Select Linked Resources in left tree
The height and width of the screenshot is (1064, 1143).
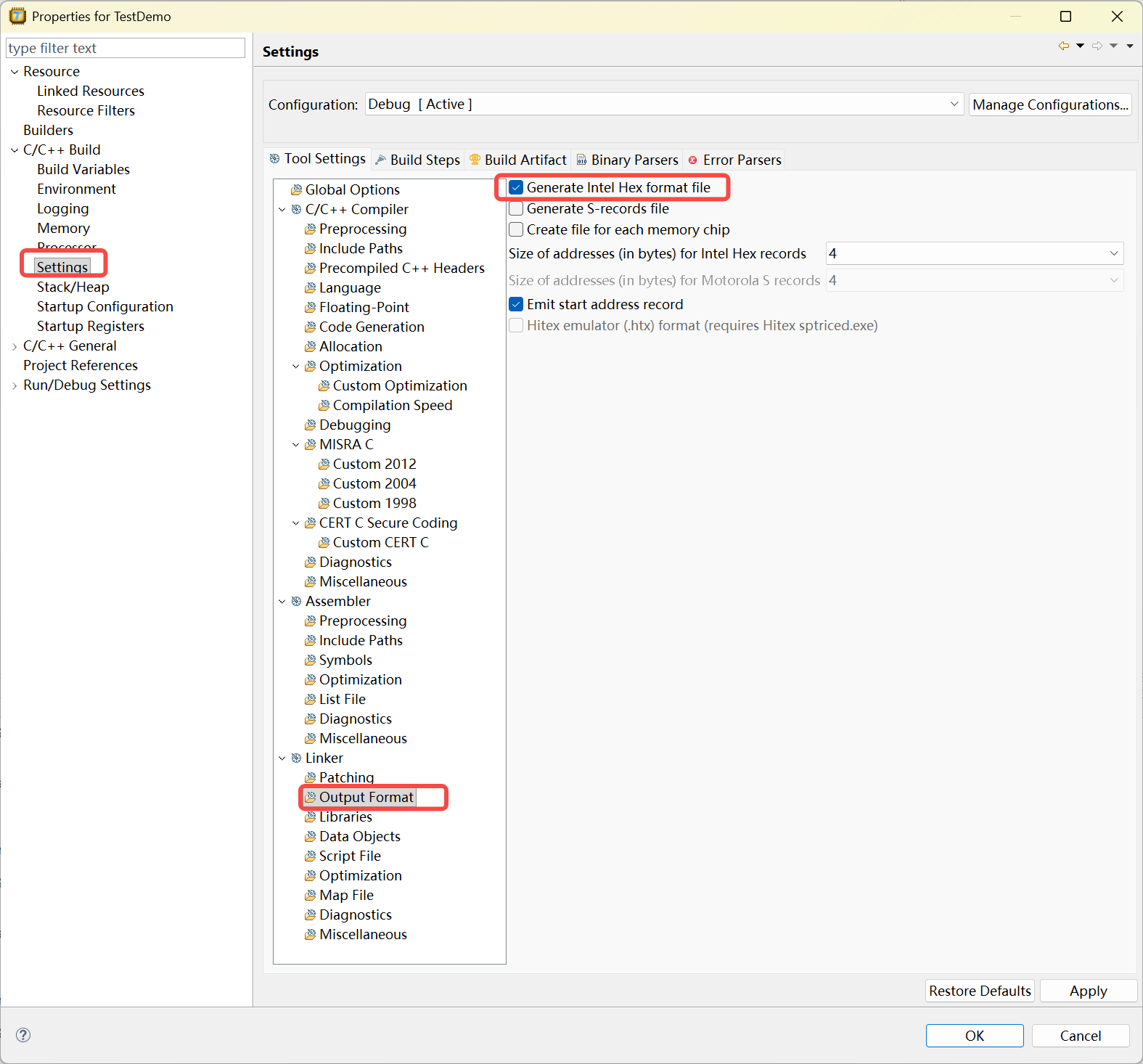[x=91, y=91]
